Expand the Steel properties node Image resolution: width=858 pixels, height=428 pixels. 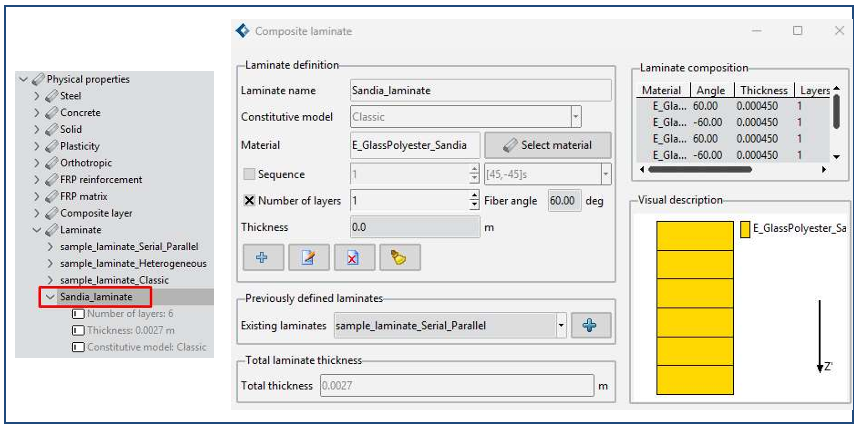(x=37, y=96)
